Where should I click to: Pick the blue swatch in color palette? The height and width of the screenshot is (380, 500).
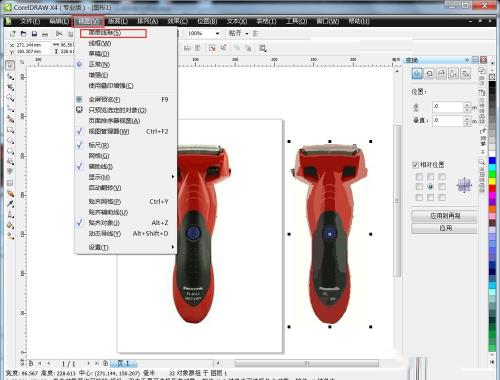[x=492, y=161]
